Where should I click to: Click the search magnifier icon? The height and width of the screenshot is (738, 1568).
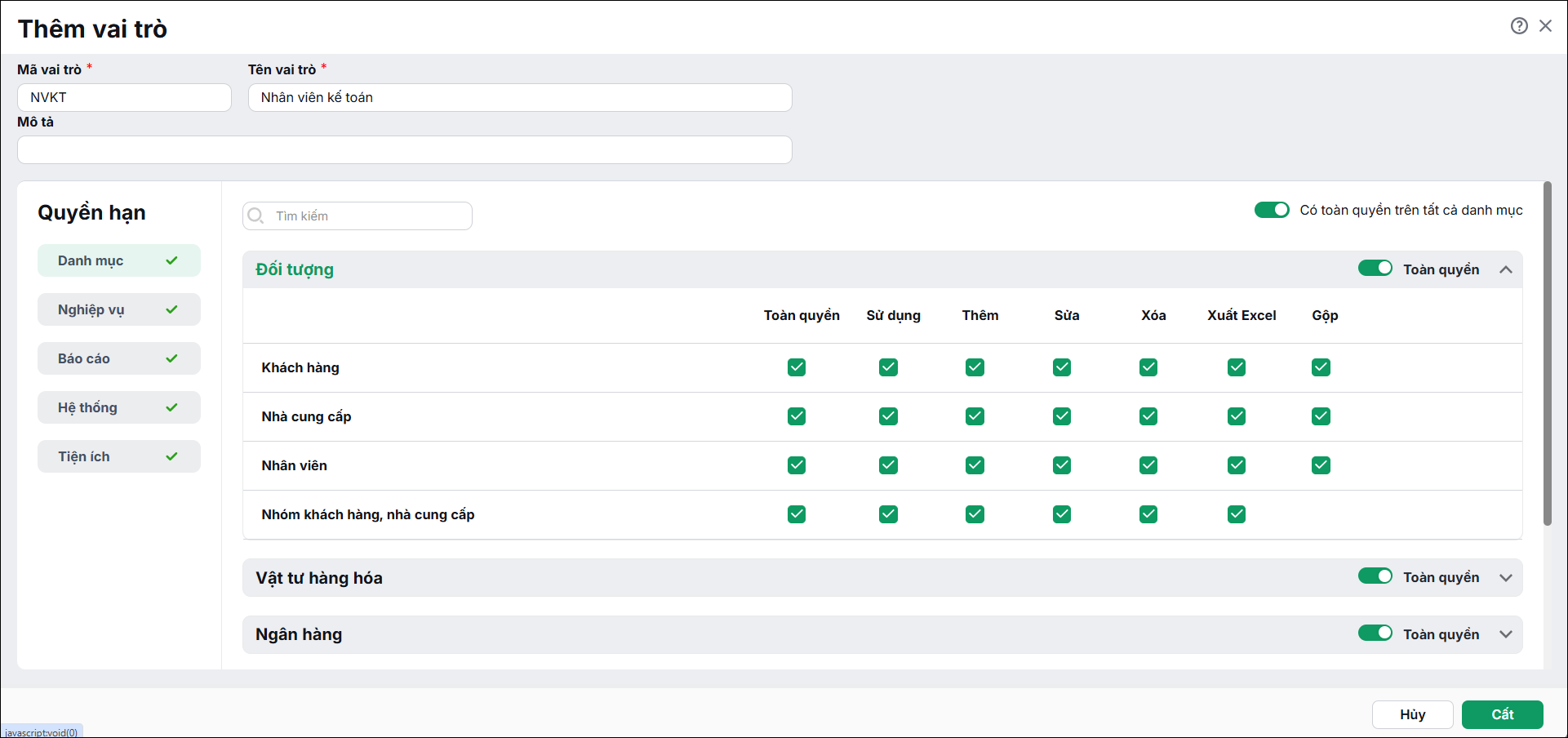pyautogui.click(x=255, y=216)
